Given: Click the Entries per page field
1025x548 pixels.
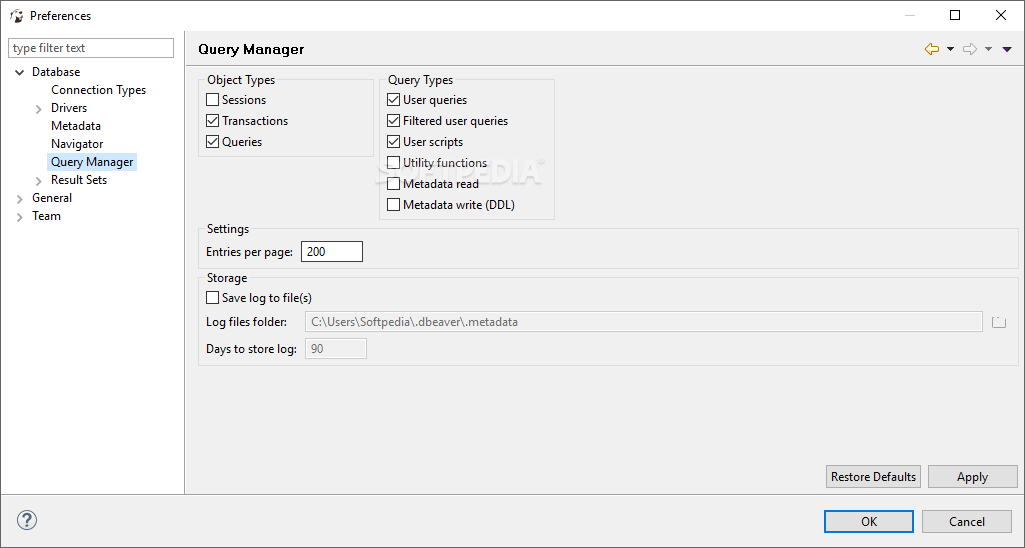Looking at the screenshot, I should point(332,252).
